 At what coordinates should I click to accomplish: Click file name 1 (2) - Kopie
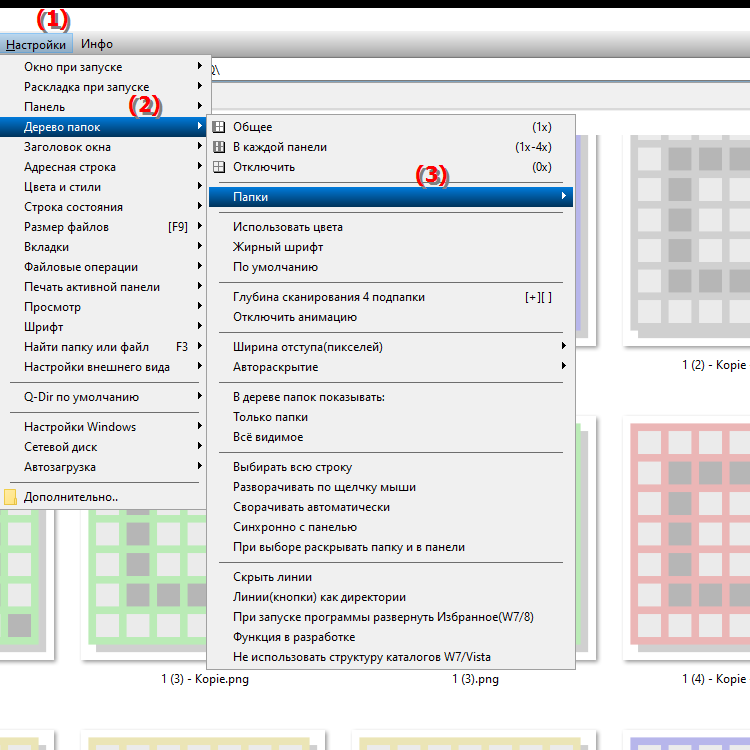[714, 365]
